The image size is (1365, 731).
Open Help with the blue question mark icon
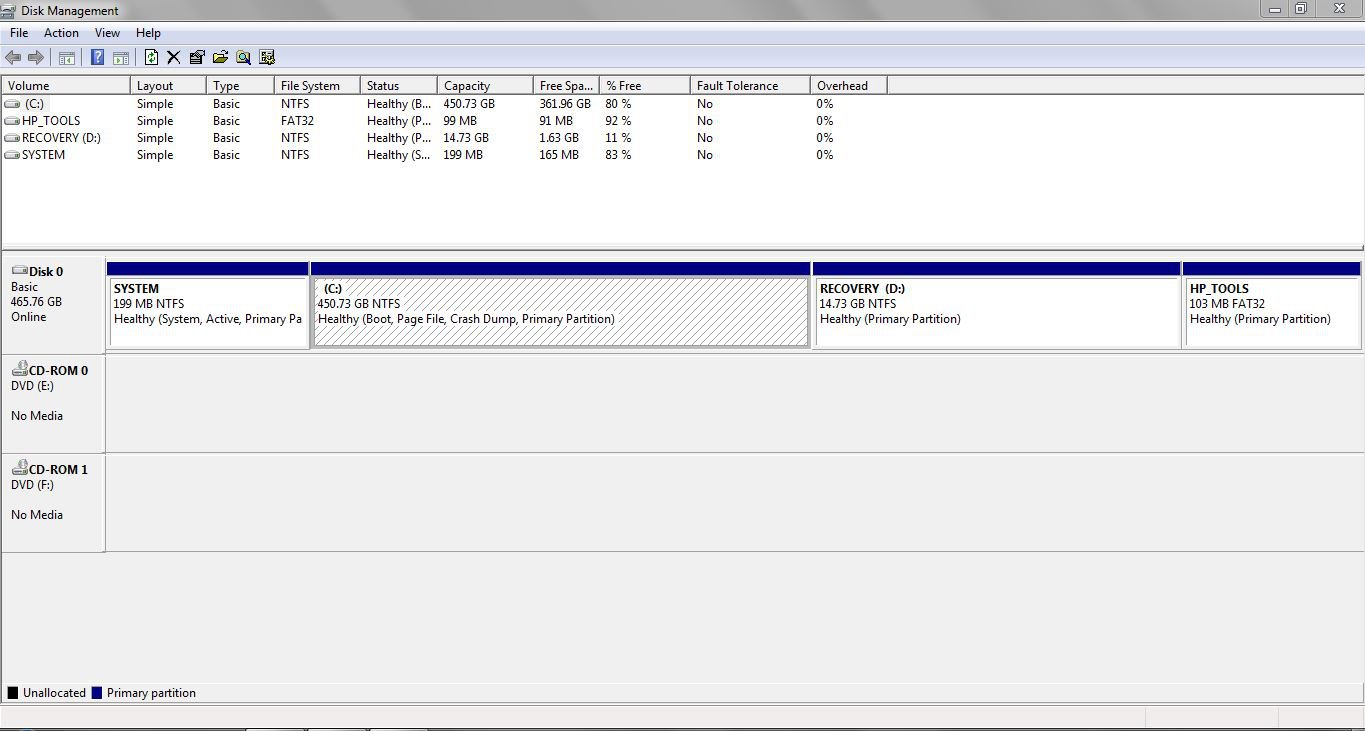pos(97,58)
